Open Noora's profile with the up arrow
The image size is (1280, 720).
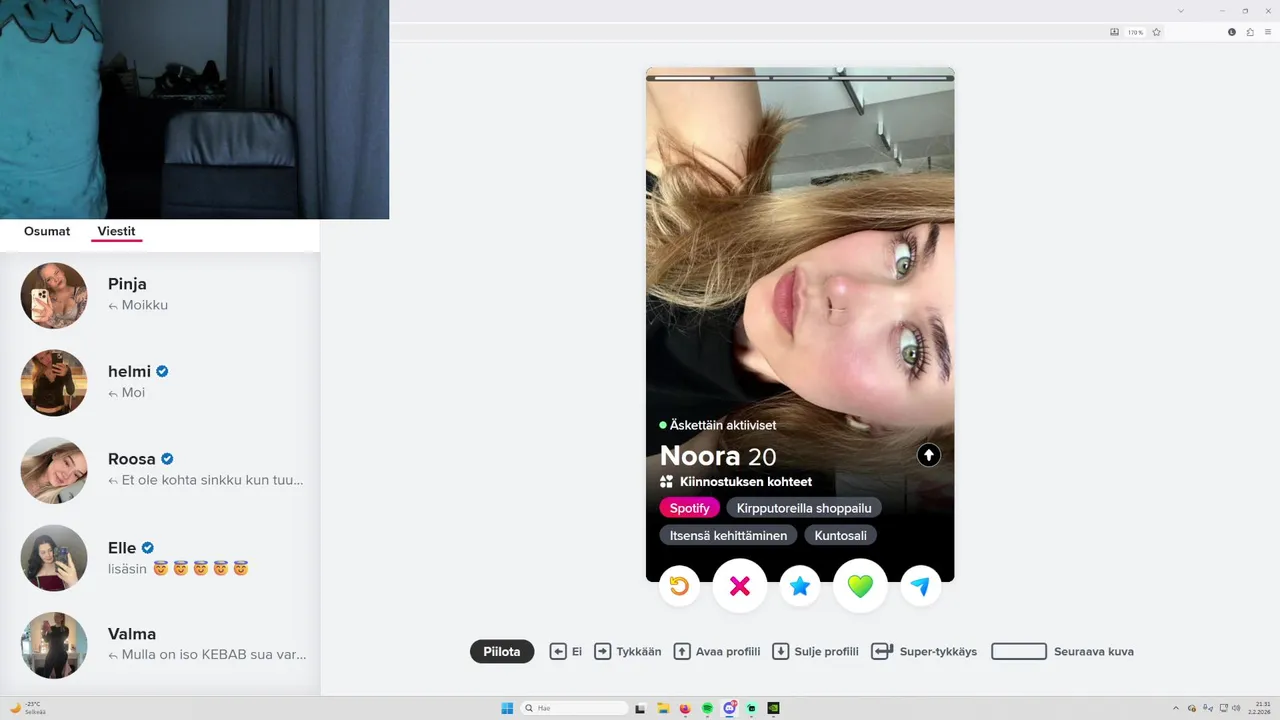929,455
